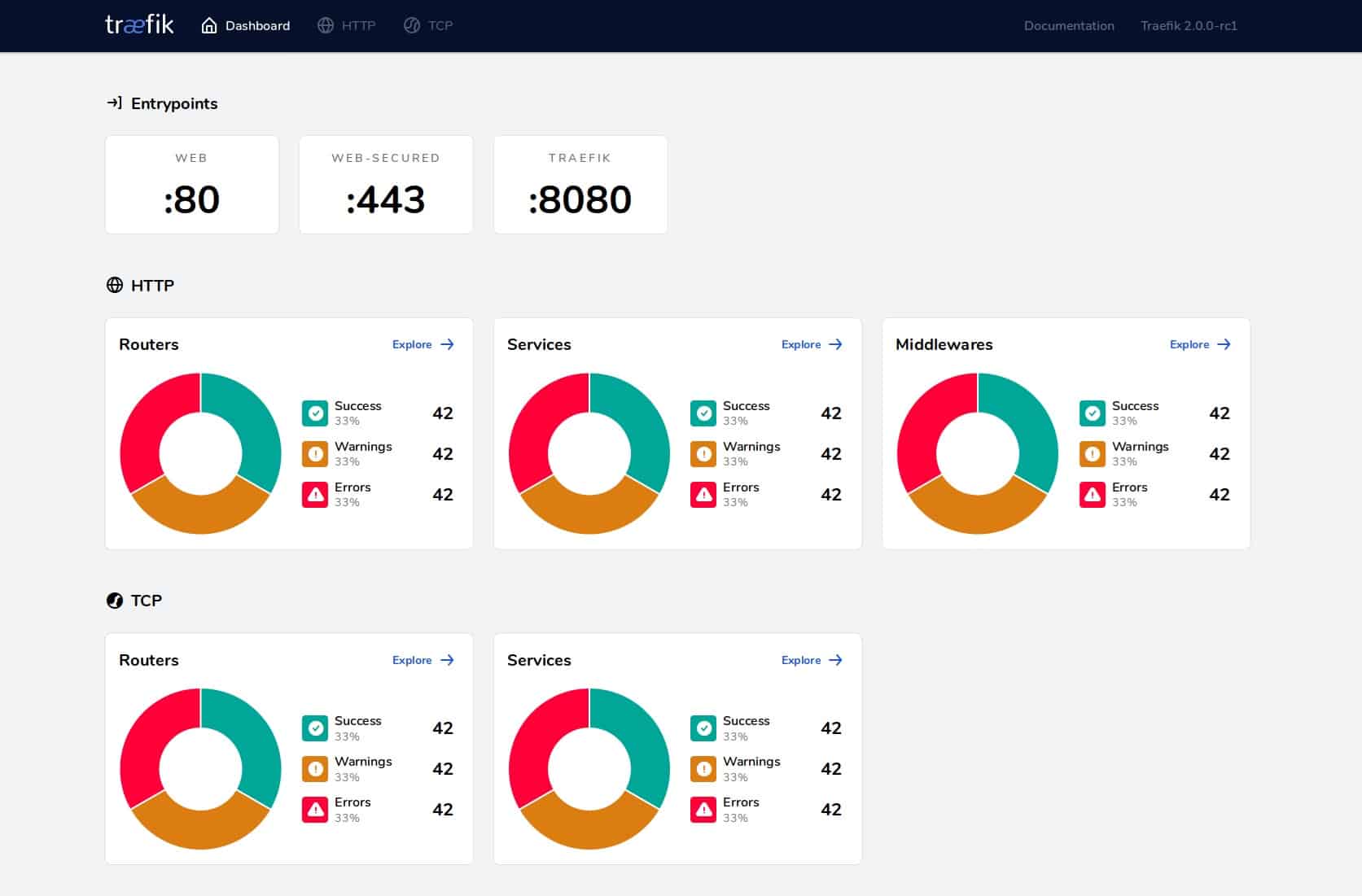Click the Warnings icon in HTTP Routers

(x=315, y=454)
